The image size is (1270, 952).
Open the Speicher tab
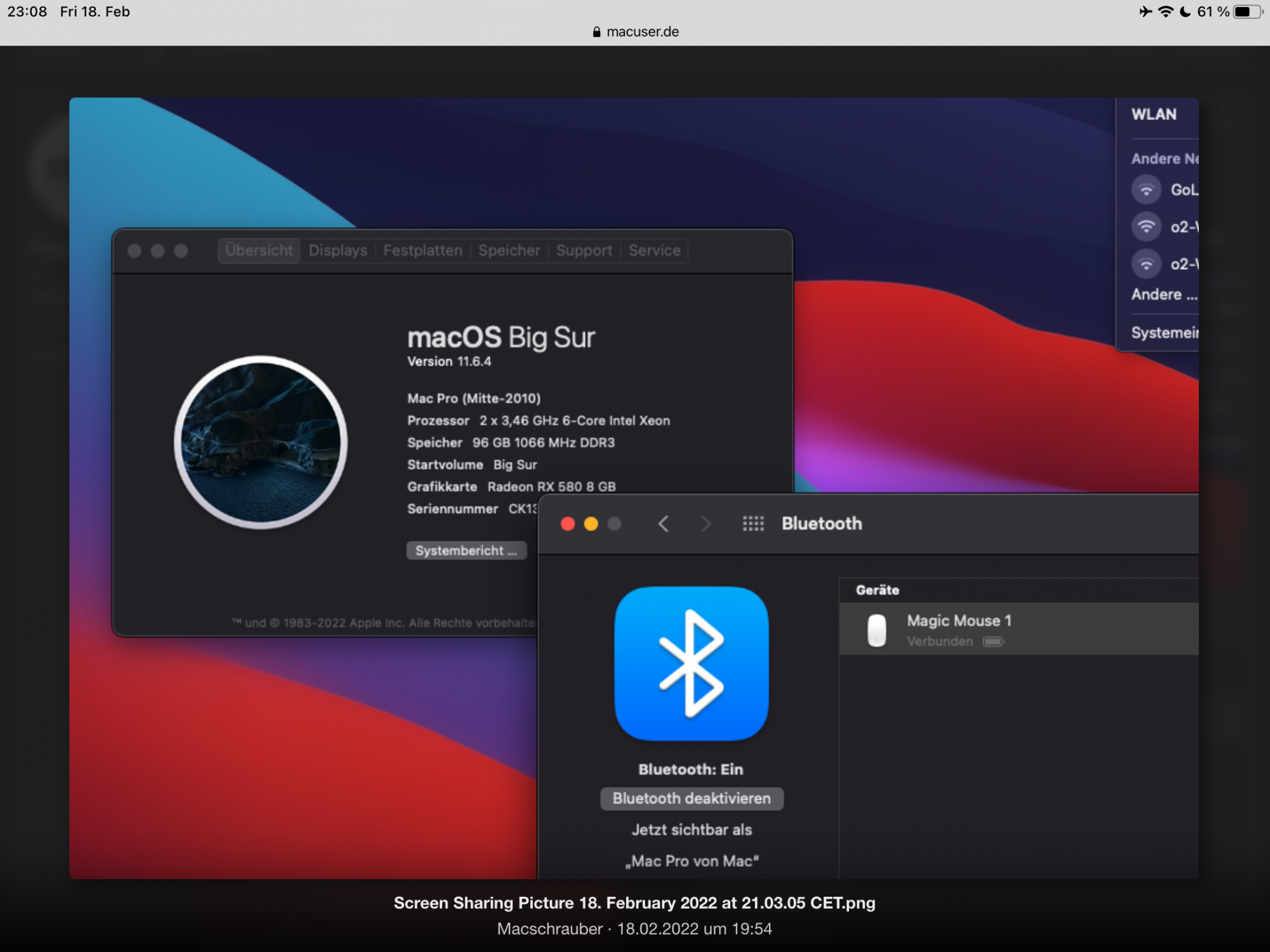509,251
